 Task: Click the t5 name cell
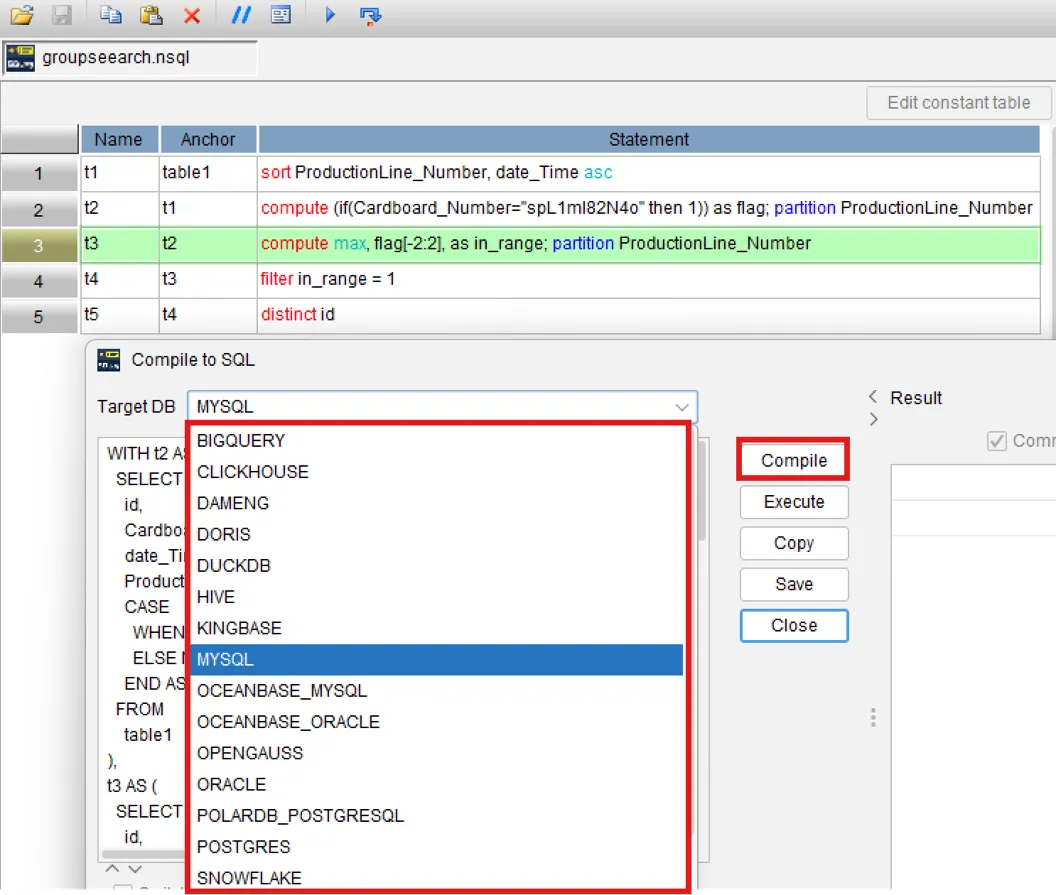pyautogui.click(x=120, y=315)
